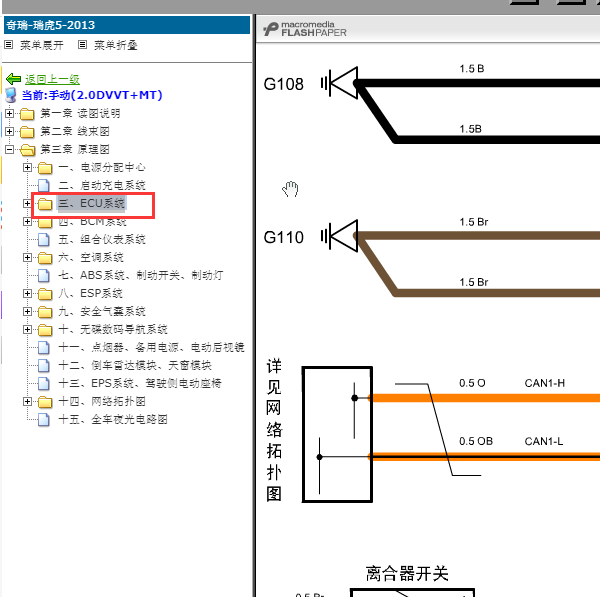Open 第二章 线束图 chapter
The width and height of the screenshot is (600, 597).
(x=75, y=131)
